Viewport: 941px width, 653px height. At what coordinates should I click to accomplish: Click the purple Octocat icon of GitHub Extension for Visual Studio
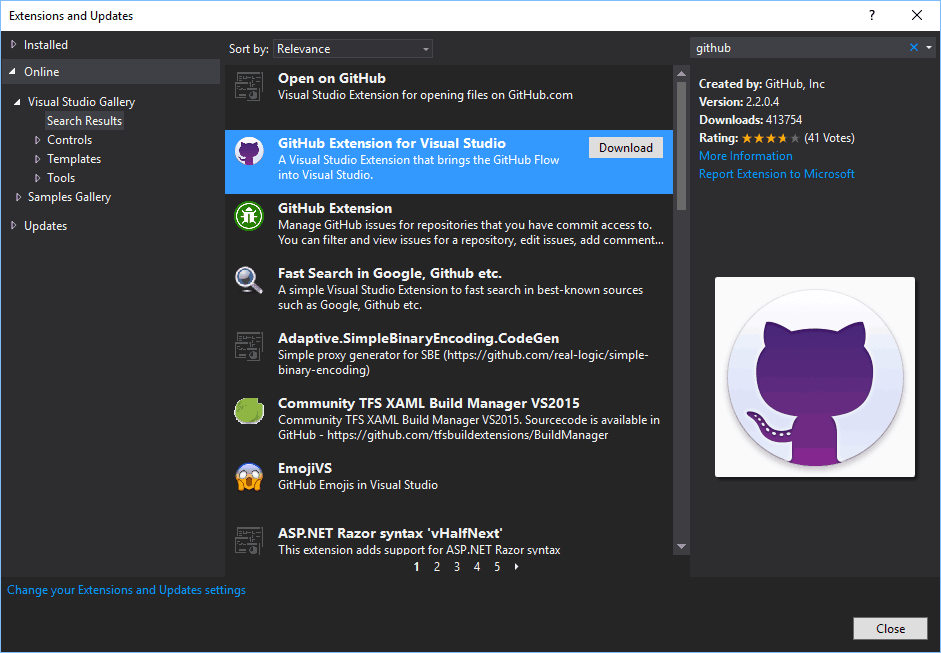[x=248, y=151]
